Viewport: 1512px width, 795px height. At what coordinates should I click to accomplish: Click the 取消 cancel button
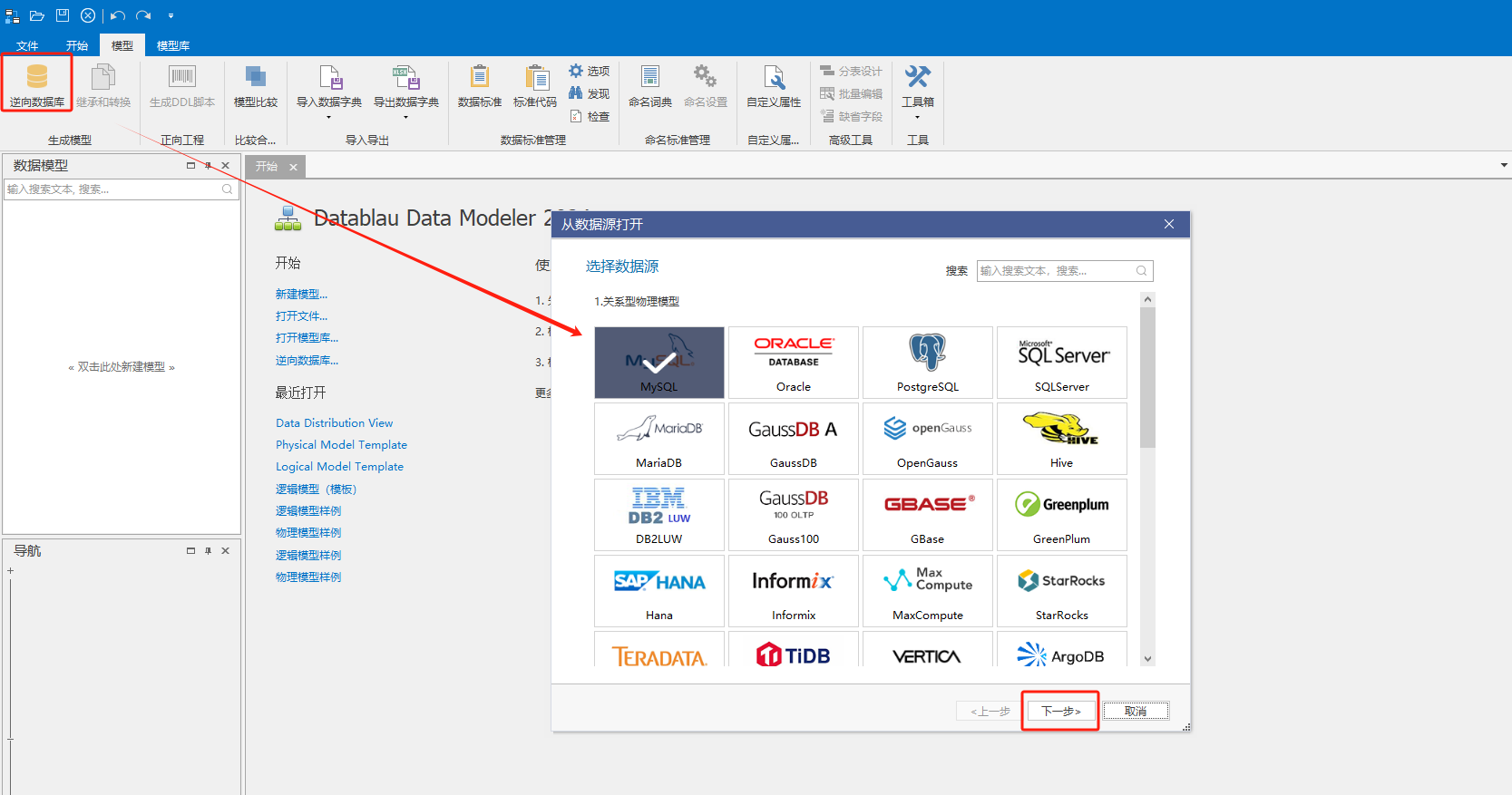pyautogui.click(x=1136, y=711)
